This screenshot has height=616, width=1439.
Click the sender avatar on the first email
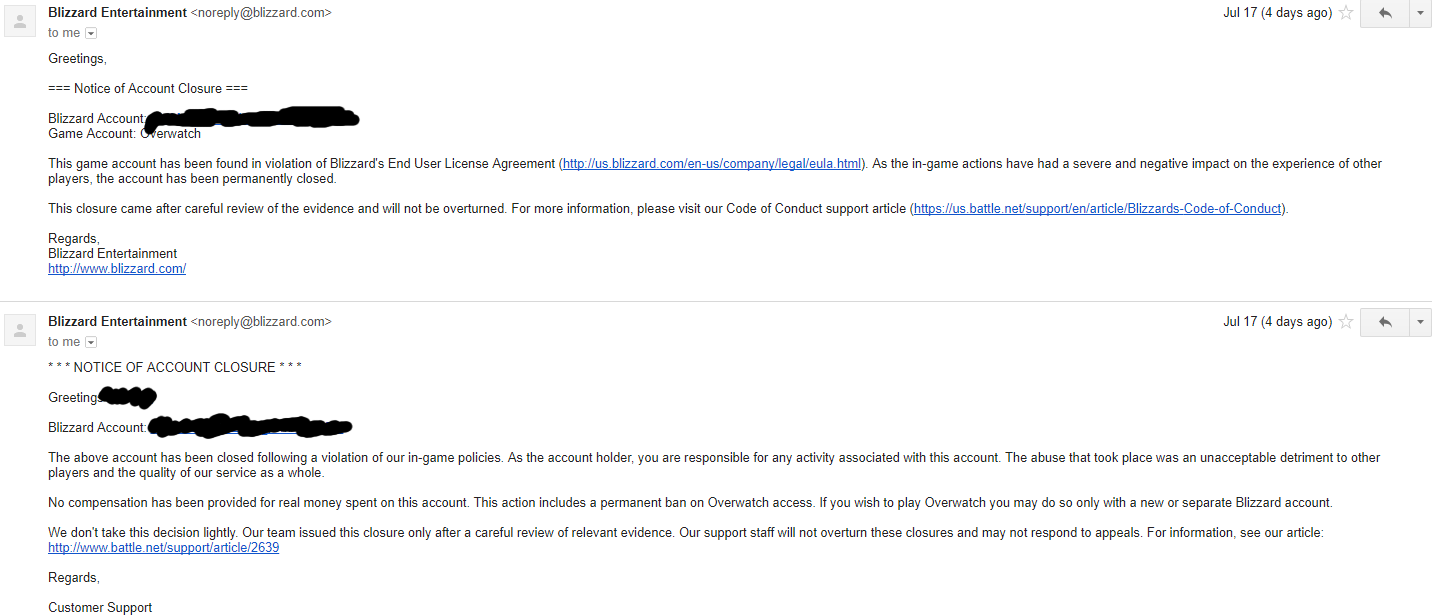19,20
